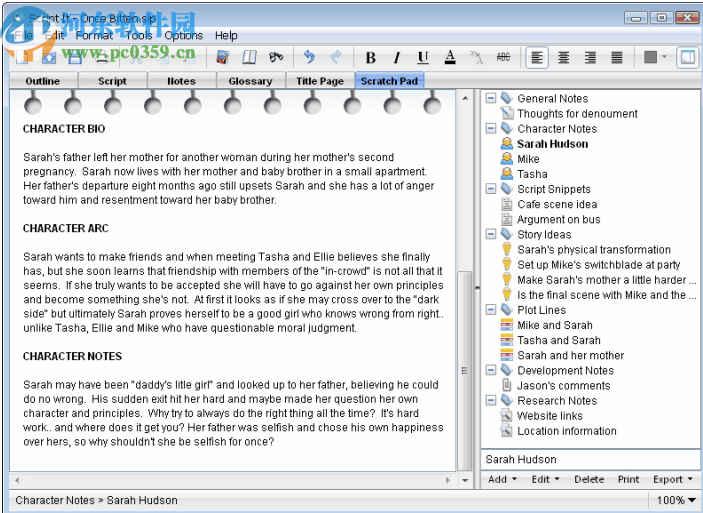The width and height of the screenshot is (703, 513).
Task: Click the Delete button
Action: click(589, 479)
